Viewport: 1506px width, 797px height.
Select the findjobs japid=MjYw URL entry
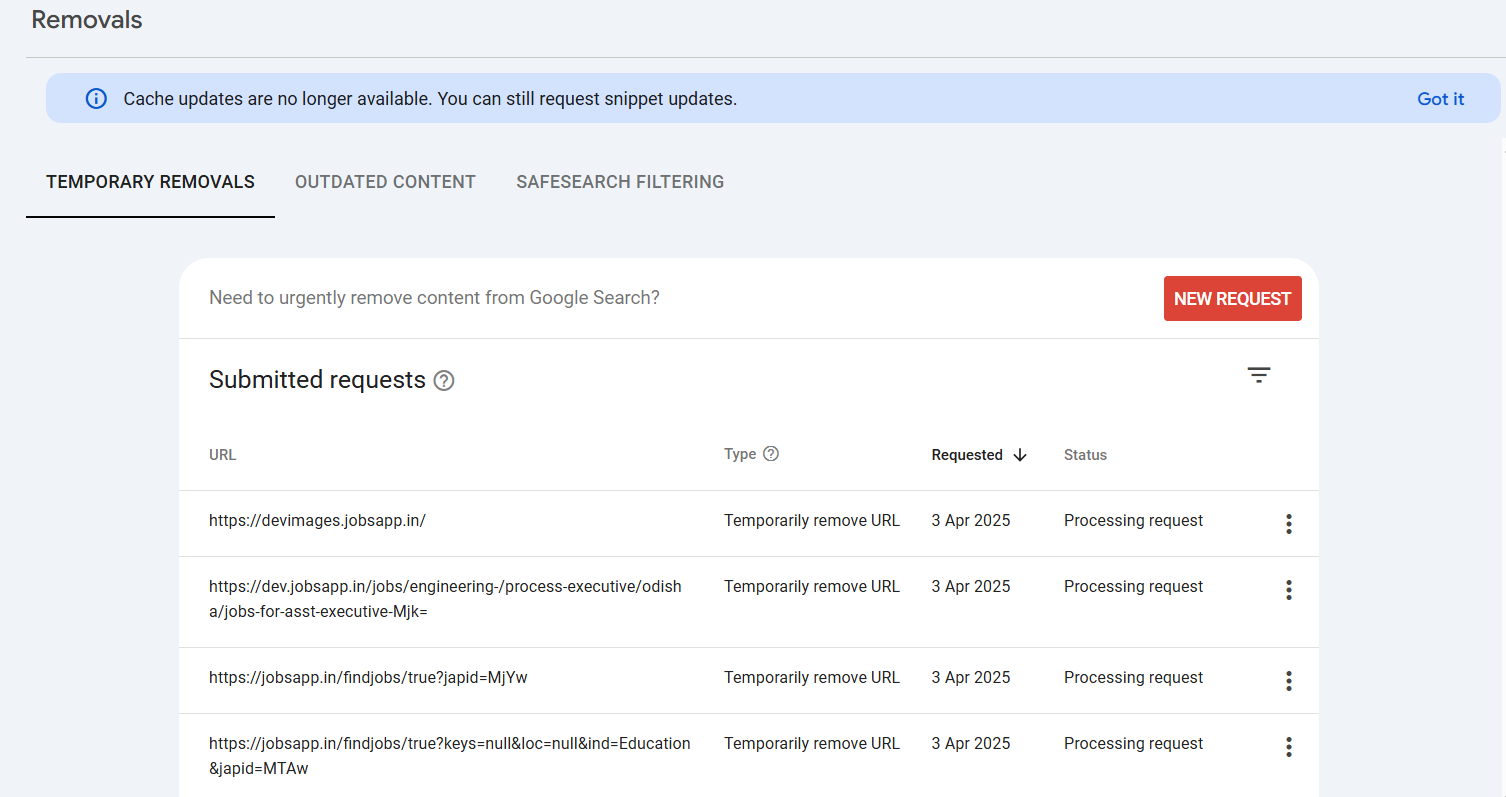[368, 678]
